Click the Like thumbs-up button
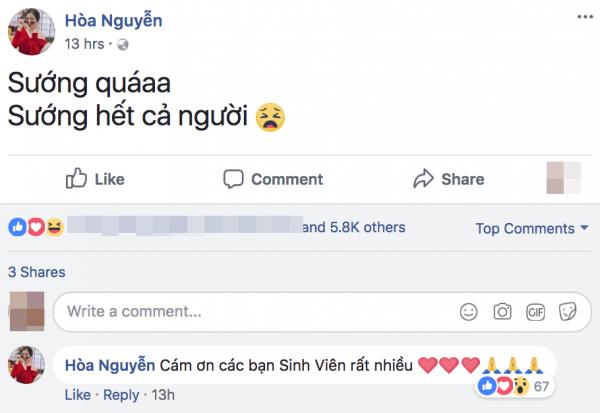This screenshot has height=413, width=600. click(x=96, y=179)
